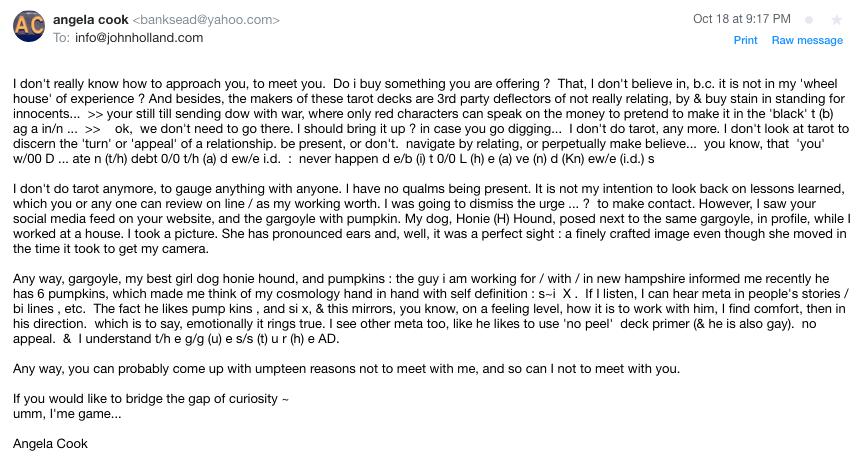The height and width of the screenshot is (457, 864).
Task: Click the Oct 18 at 9:17 PM timestamp
Action: coord(741,19)
